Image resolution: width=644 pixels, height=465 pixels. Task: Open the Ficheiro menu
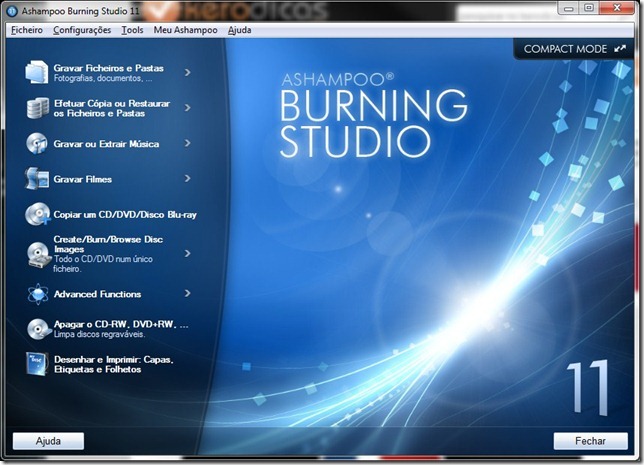[27, 30]
